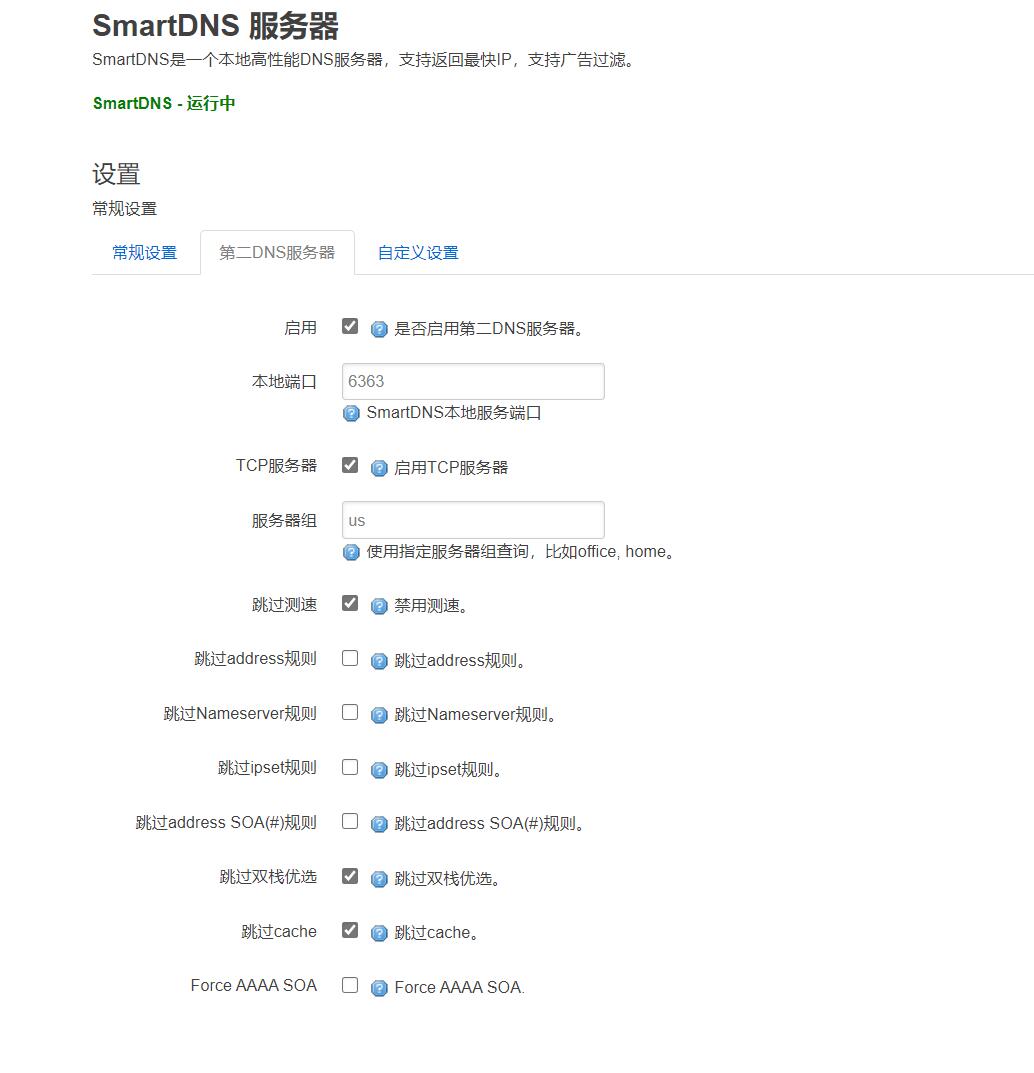Switch to the 常规设置 tab

click(x=144, y=253)
